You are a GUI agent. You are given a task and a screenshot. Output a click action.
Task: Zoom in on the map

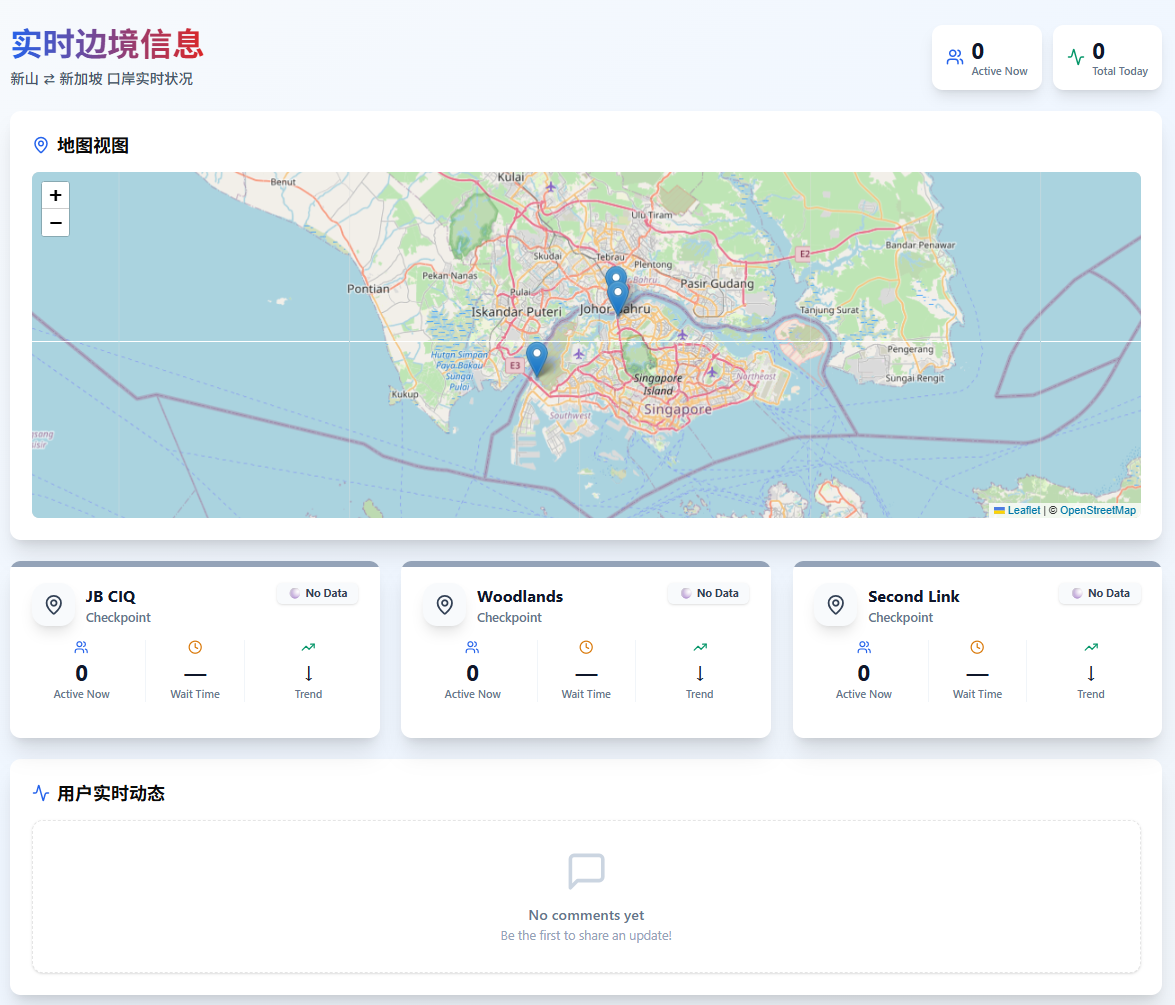(55, 196)
